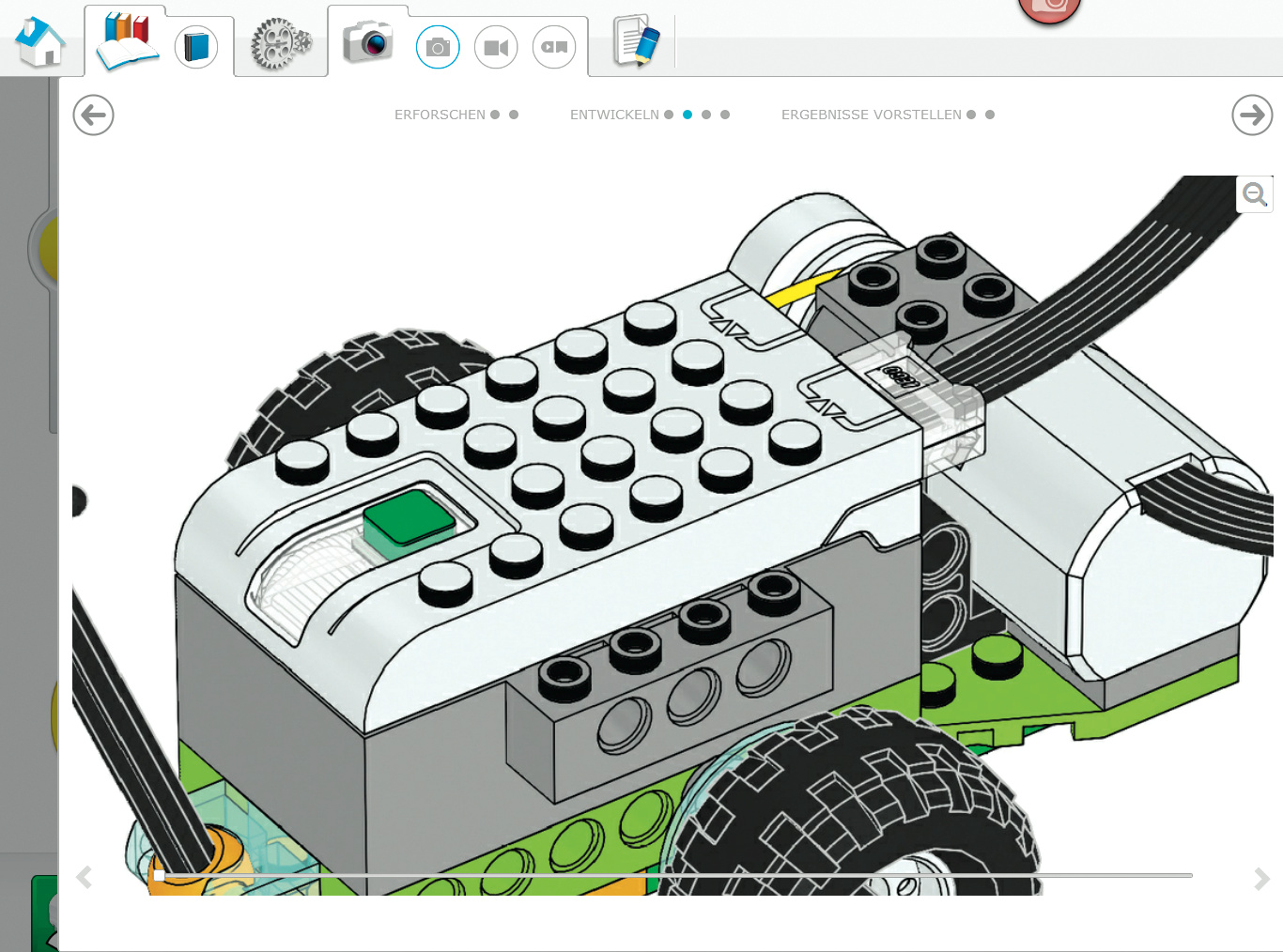Viewport: 1283px width, 952px height.
Task: Open the gear design library
Action: click(280, 44)
